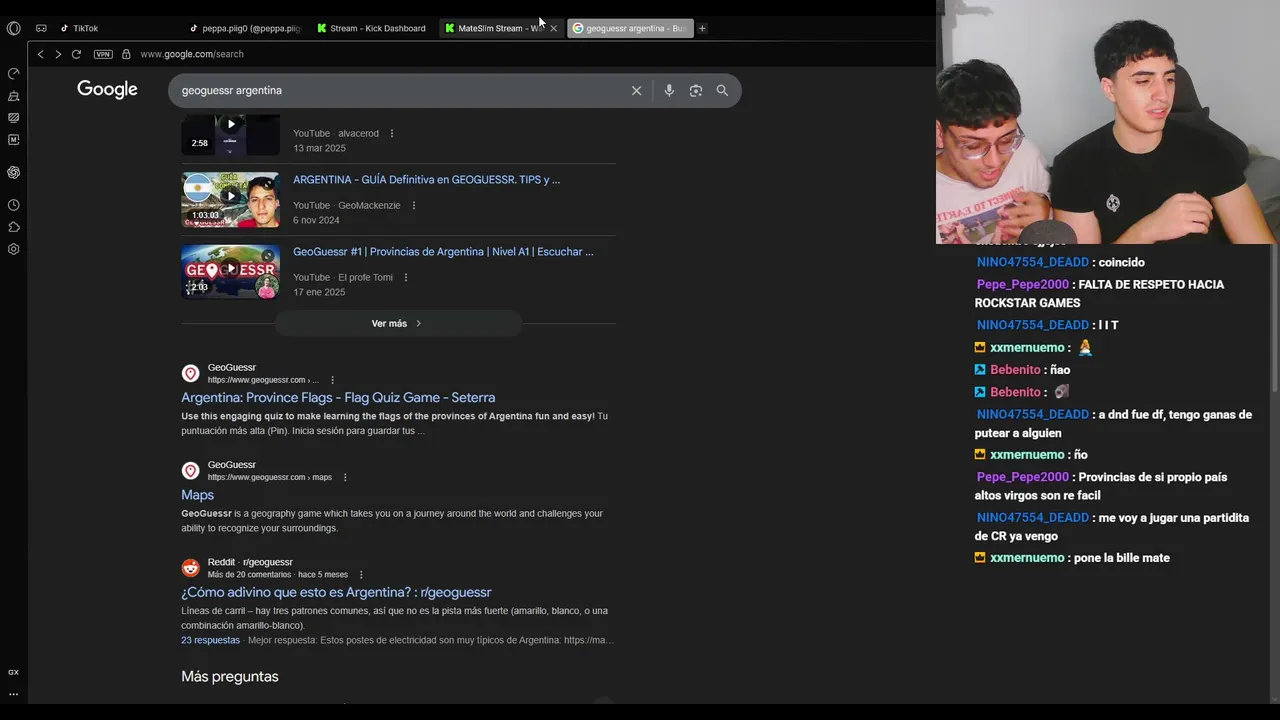Click the Más preguntas heading
This screenshot has height=720, width=1280.
coord(230,677)
